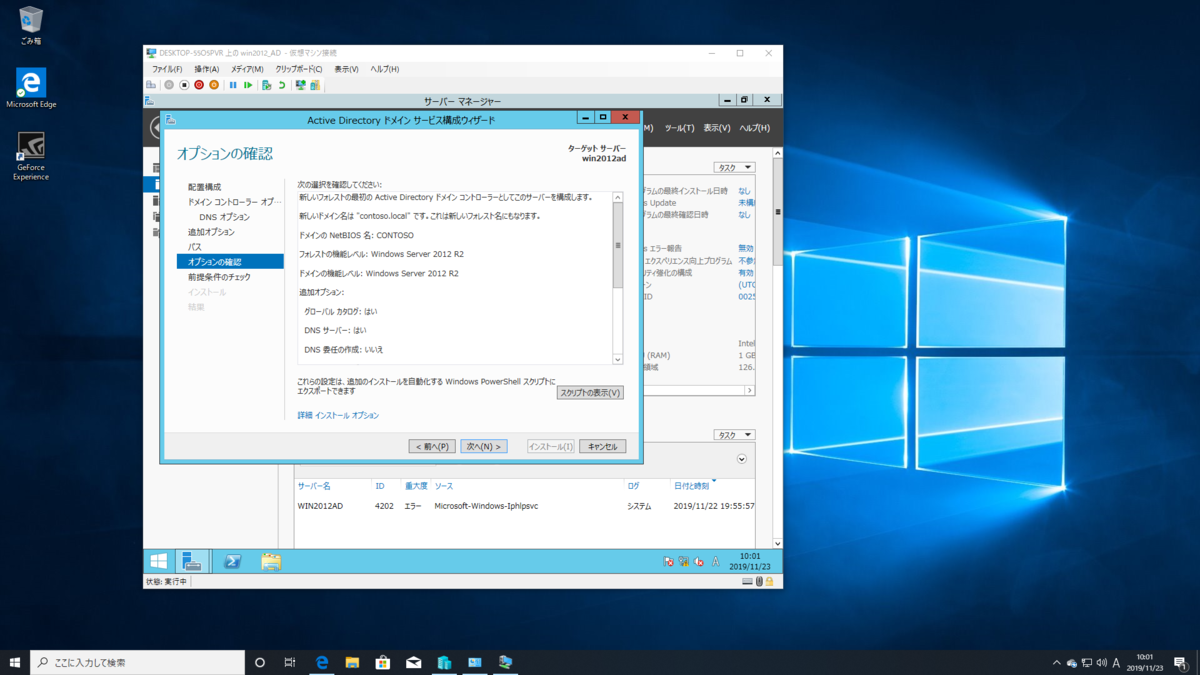Select 配置構成 step in wizard sidebar
This screenshot has height=675, width=1200.
click(x=205, y=187)
